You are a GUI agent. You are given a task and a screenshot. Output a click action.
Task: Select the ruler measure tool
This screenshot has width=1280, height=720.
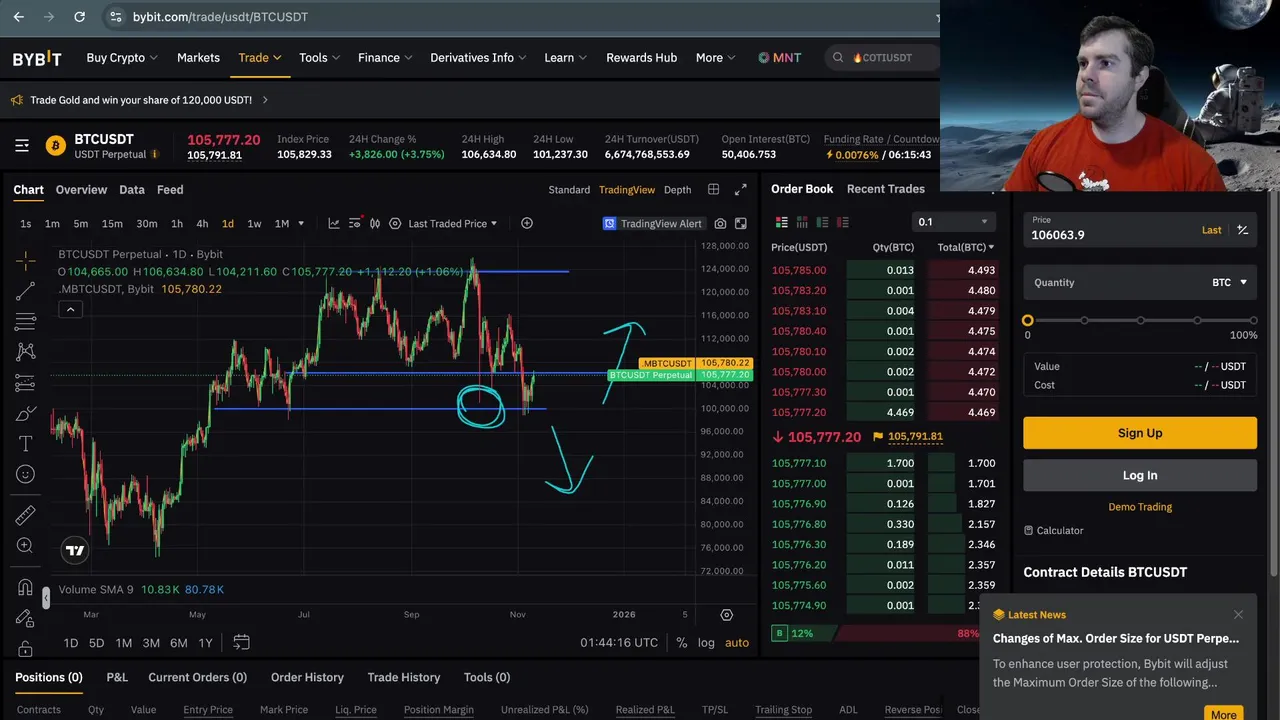pos(26,515)
